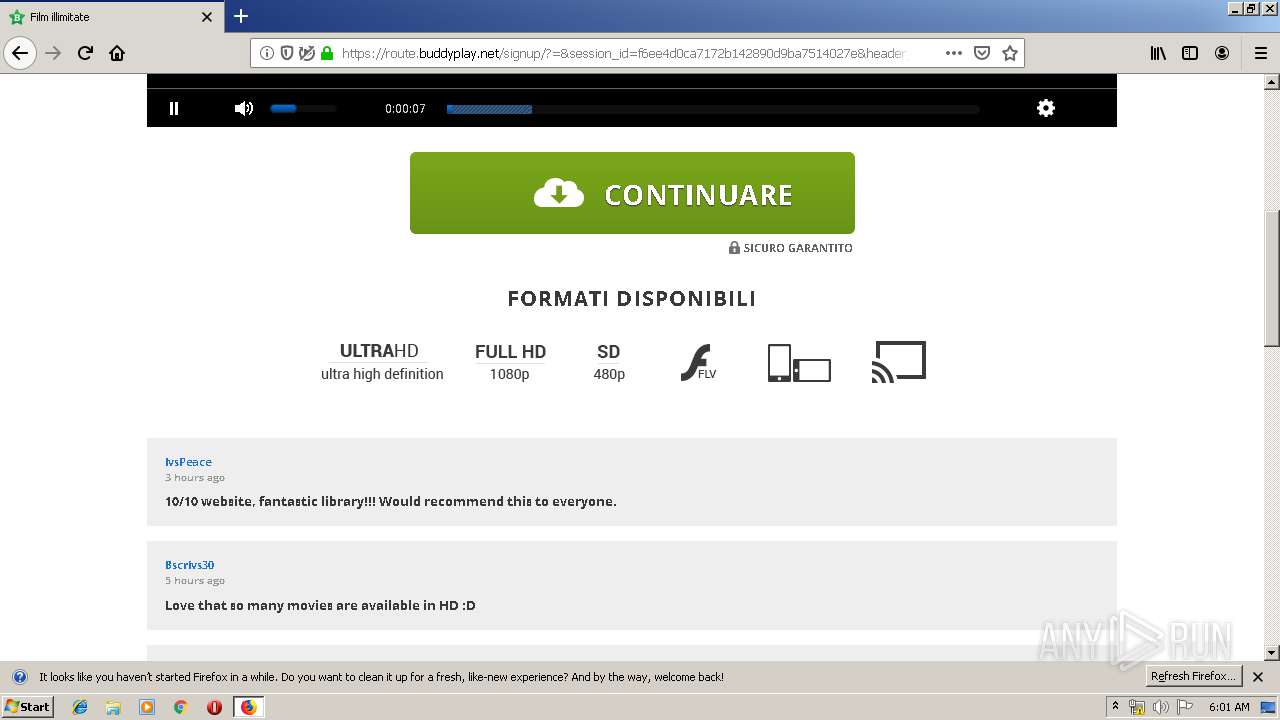Click the address bar URL field

622,53
